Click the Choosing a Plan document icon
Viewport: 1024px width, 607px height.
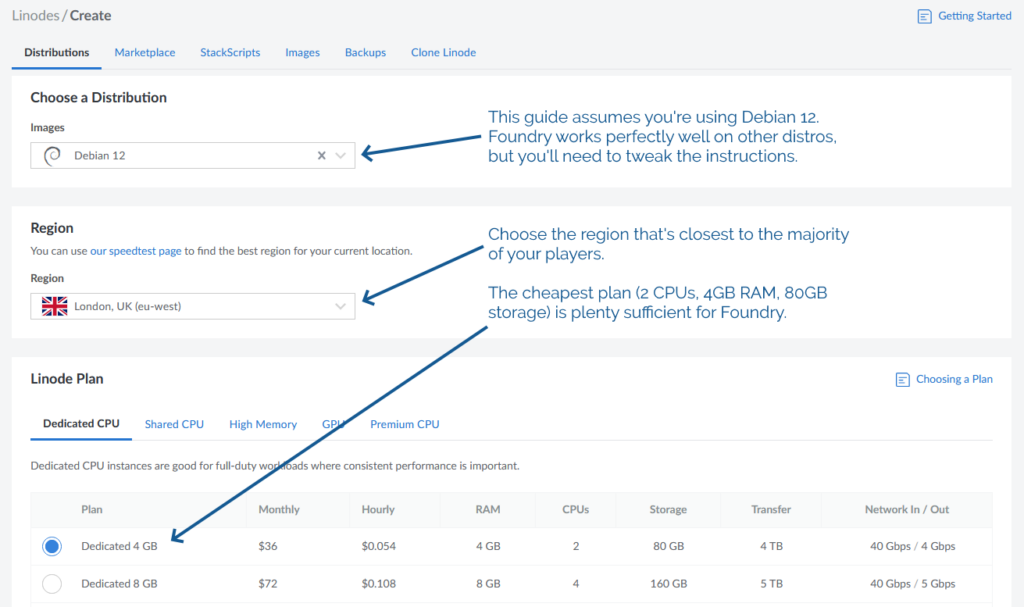[x=902, y=379]
